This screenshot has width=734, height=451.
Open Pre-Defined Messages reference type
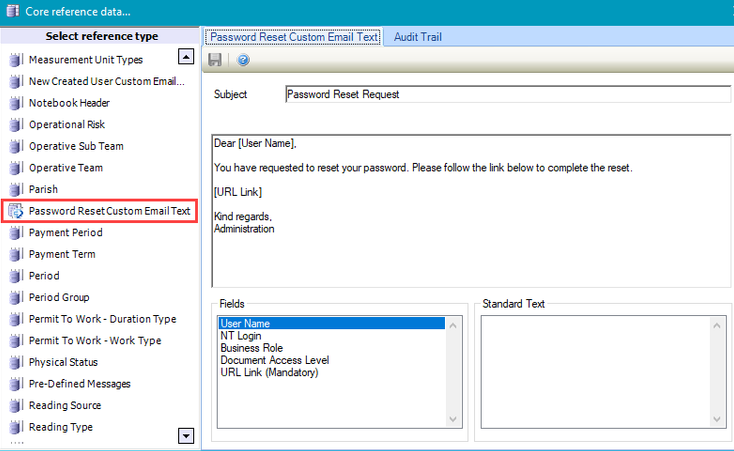click(x=79, y=384)
